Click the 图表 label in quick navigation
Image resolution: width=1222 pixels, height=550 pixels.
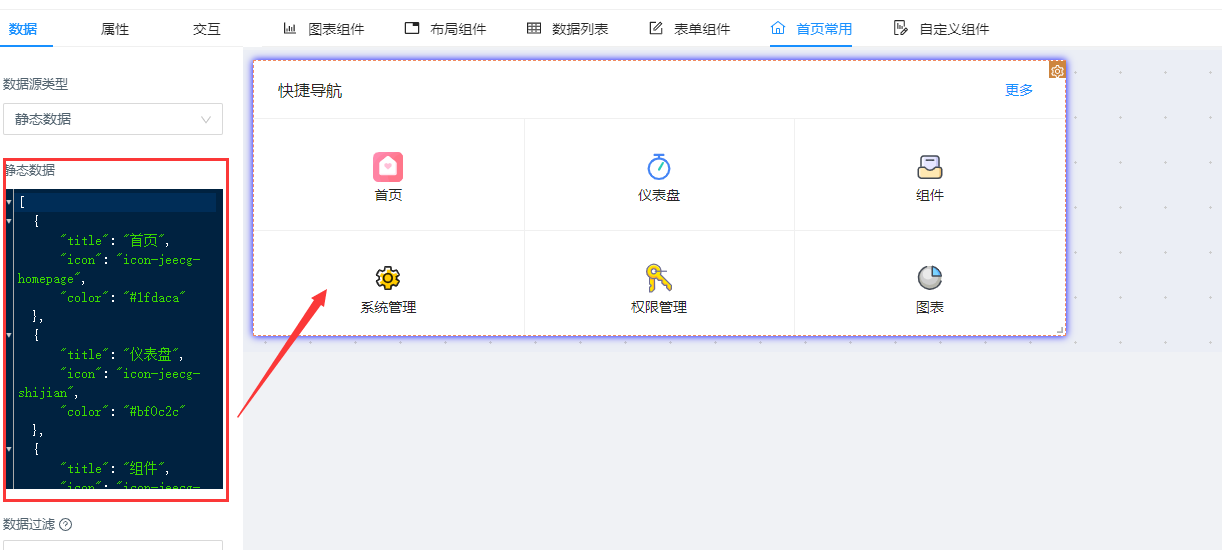(930, 307)
